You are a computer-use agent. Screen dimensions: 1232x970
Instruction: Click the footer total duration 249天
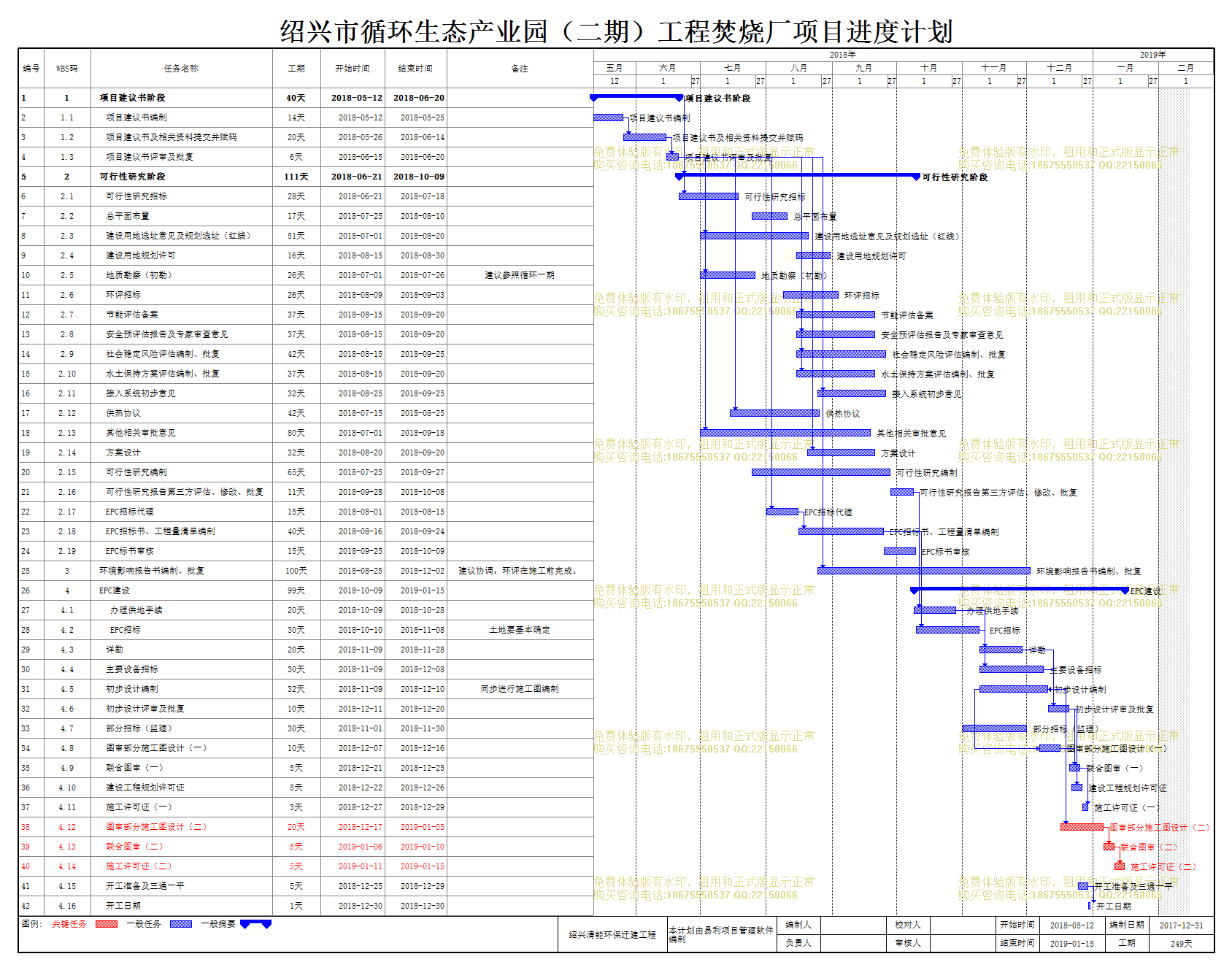pyautogui.click(x=1182, y=944)
